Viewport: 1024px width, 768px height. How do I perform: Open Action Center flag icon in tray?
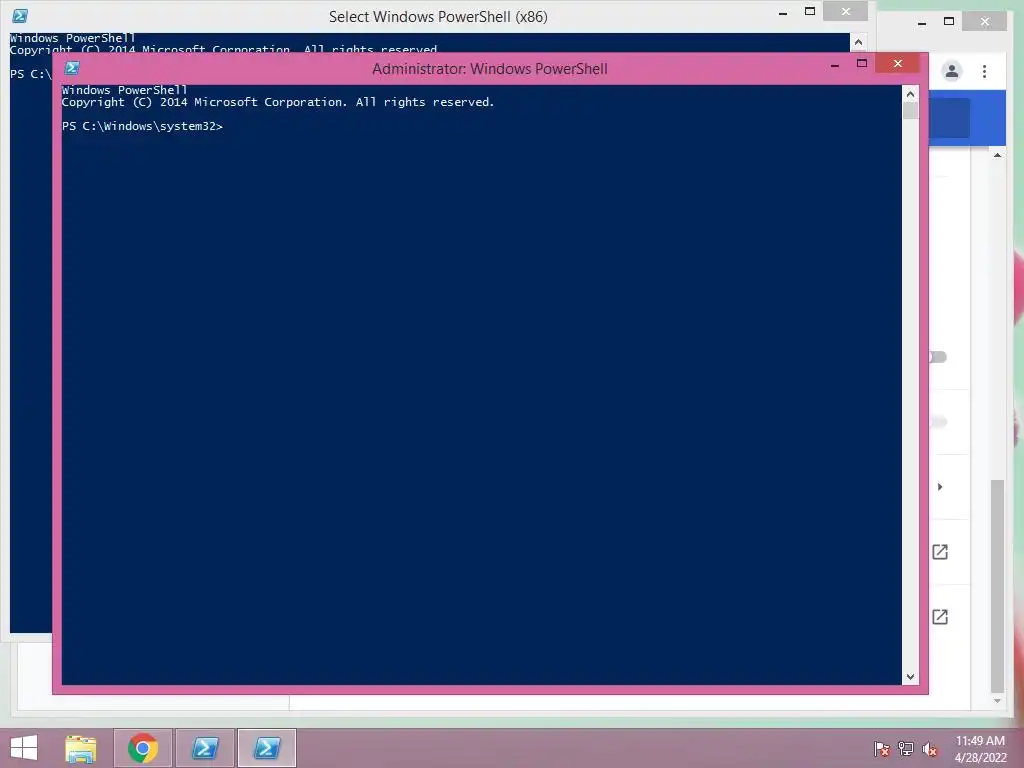point(881,748)
